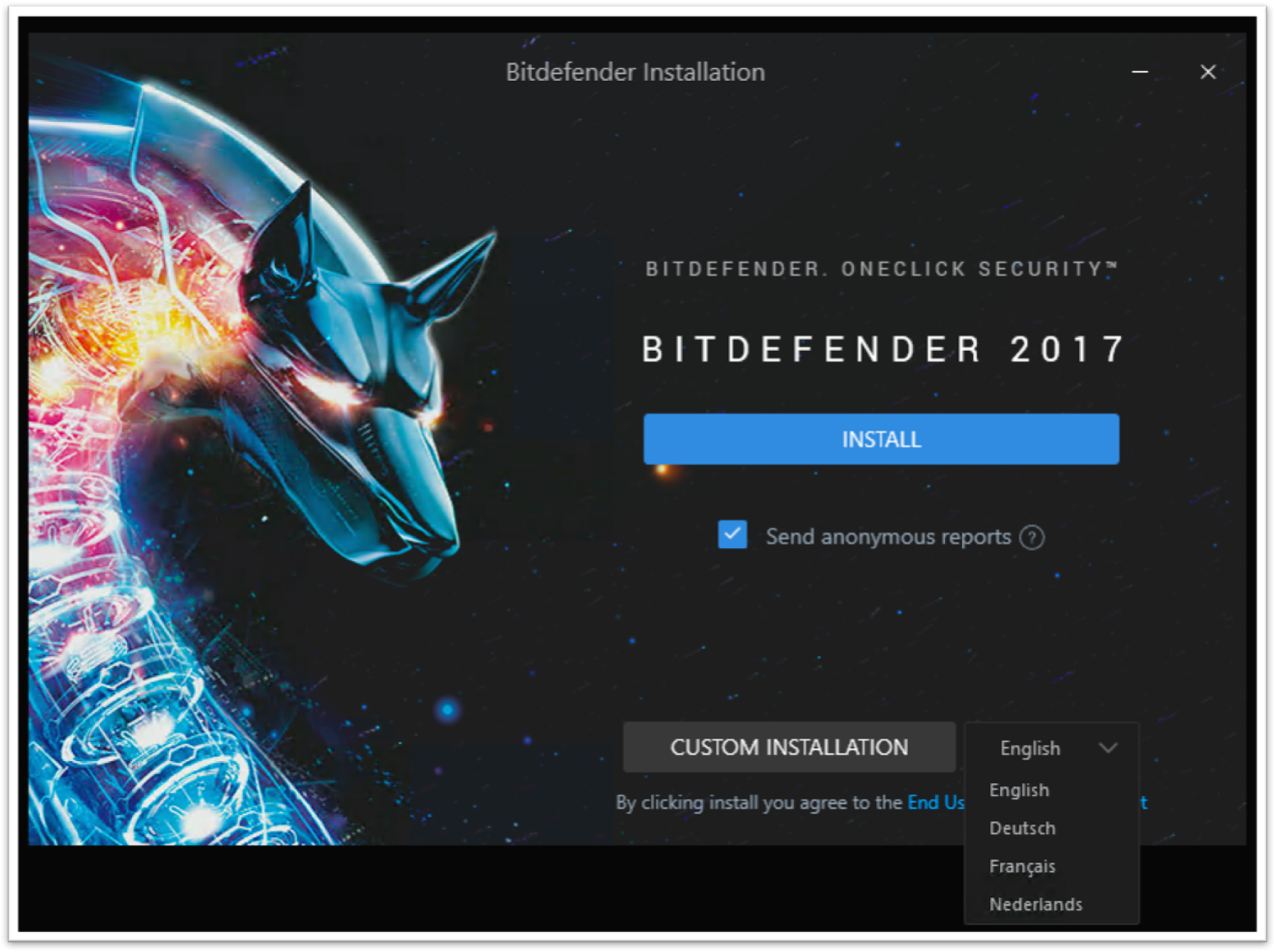Click the By clicking install notice text
1275x952 pixels.
[759, 802]
